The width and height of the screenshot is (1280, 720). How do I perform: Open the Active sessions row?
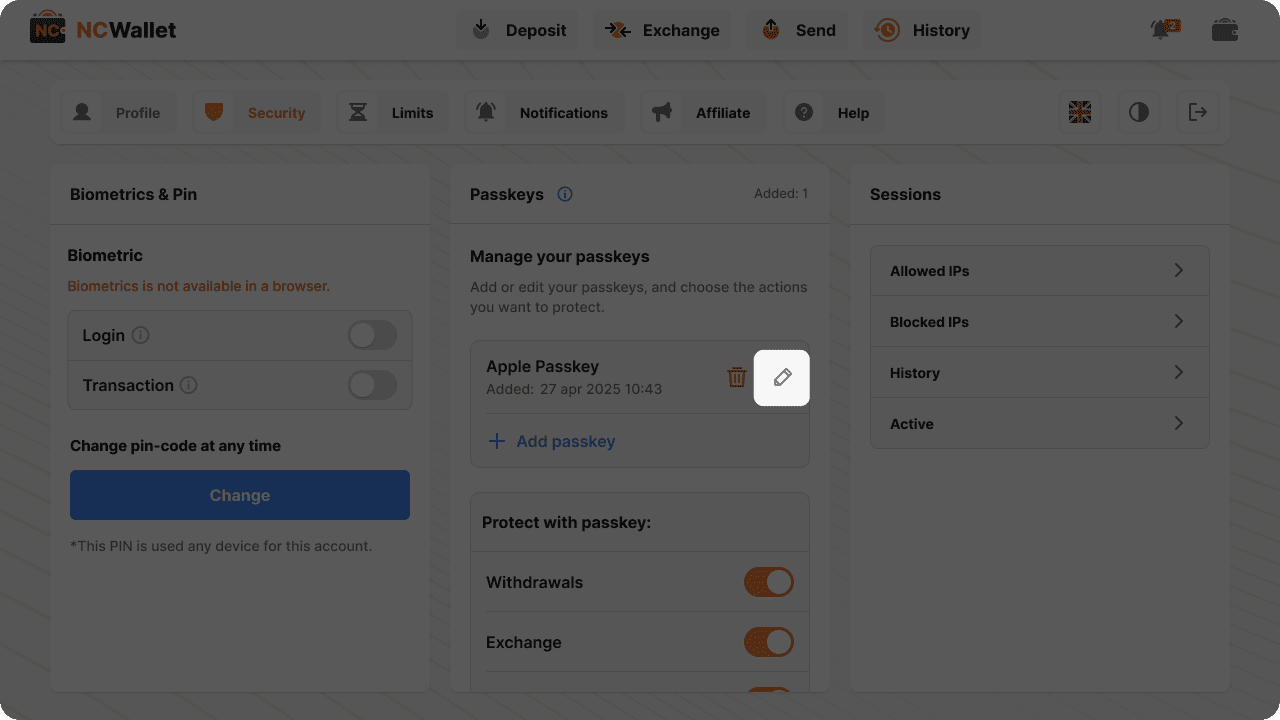[1039, 424]
